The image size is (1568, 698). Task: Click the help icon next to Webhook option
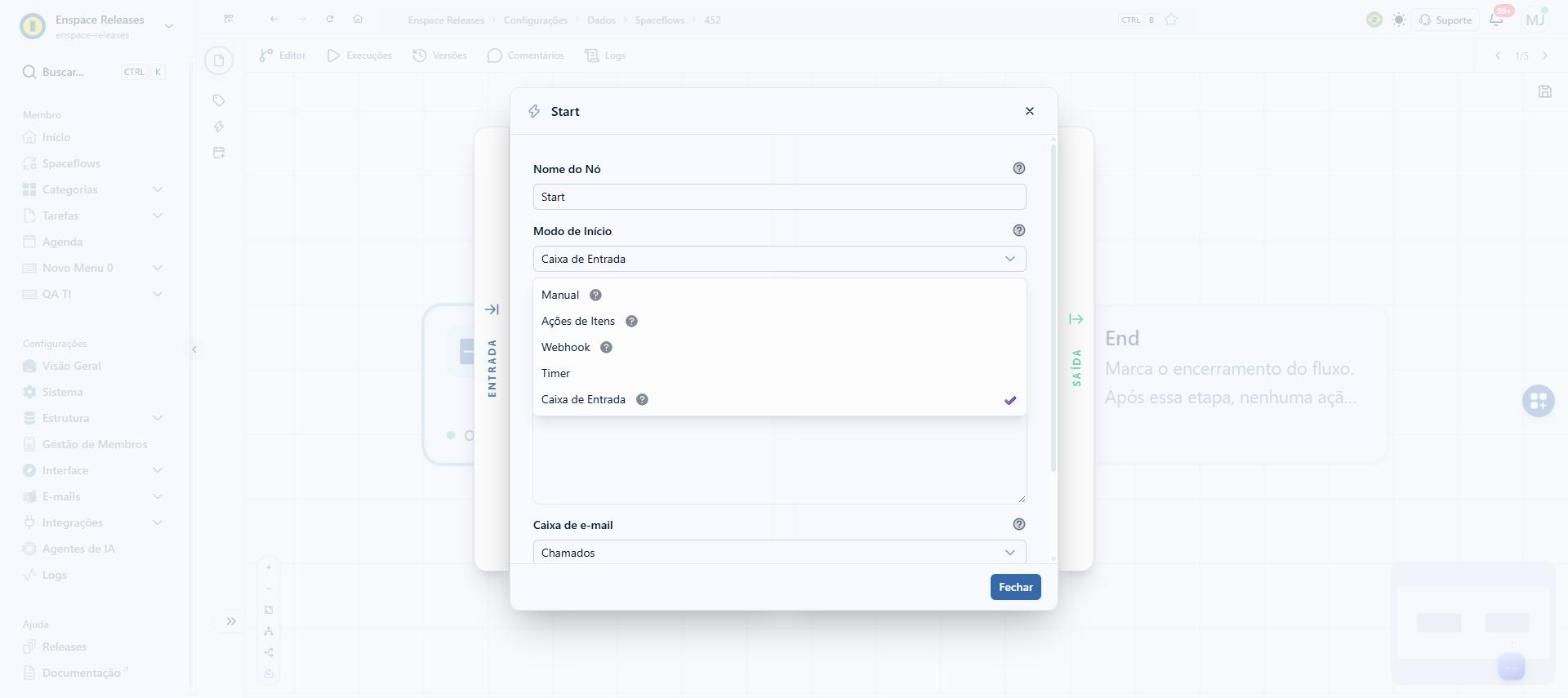606,347
